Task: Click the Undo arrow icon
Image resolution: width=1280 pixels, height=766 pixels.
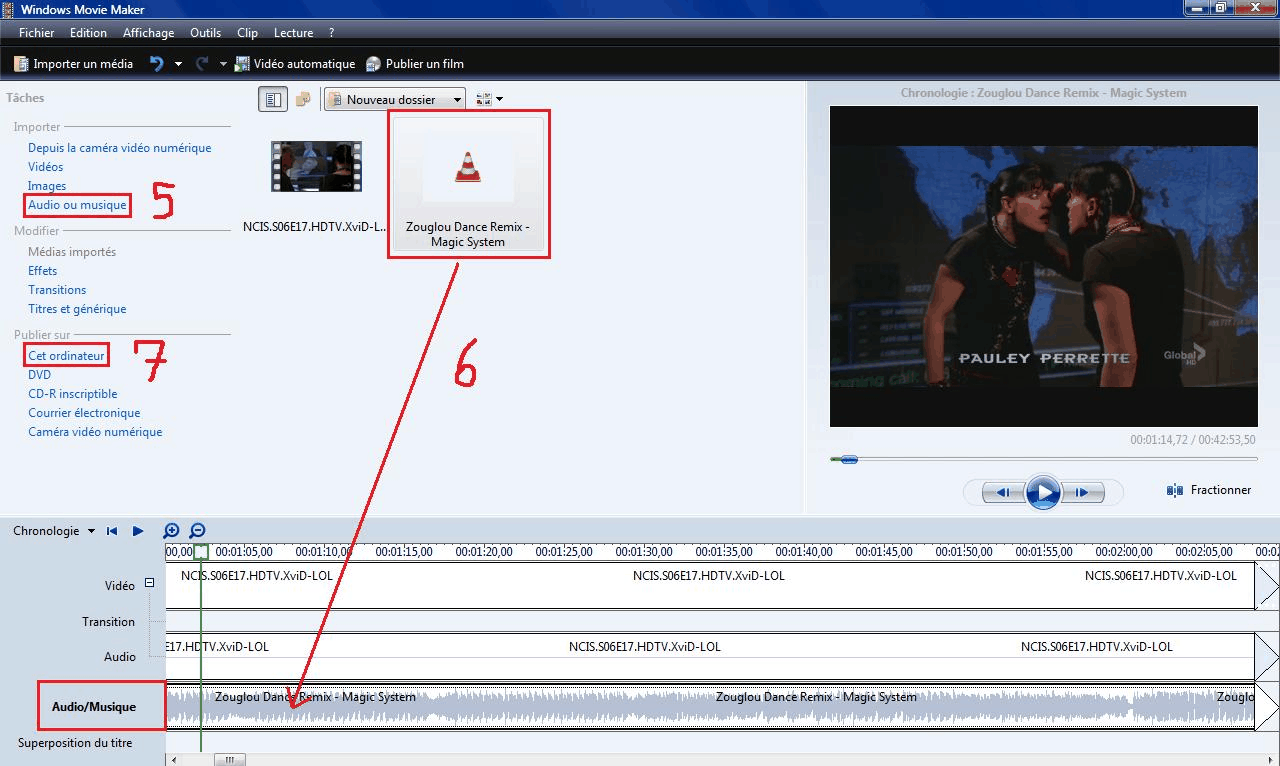Action: (x=157, y=63)
